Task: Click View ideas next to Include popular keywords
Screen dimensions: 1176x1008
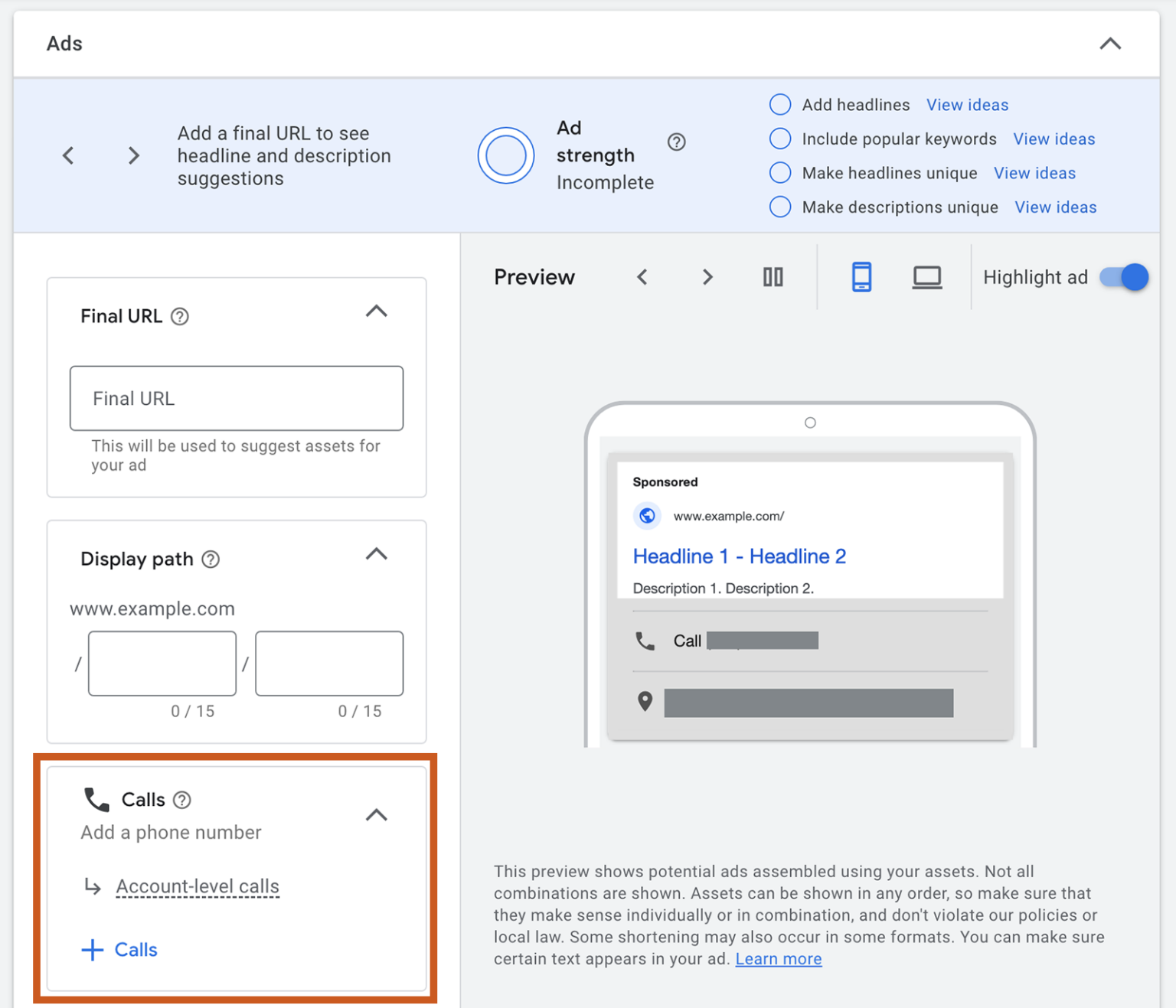Action: tap(1054, 139)
